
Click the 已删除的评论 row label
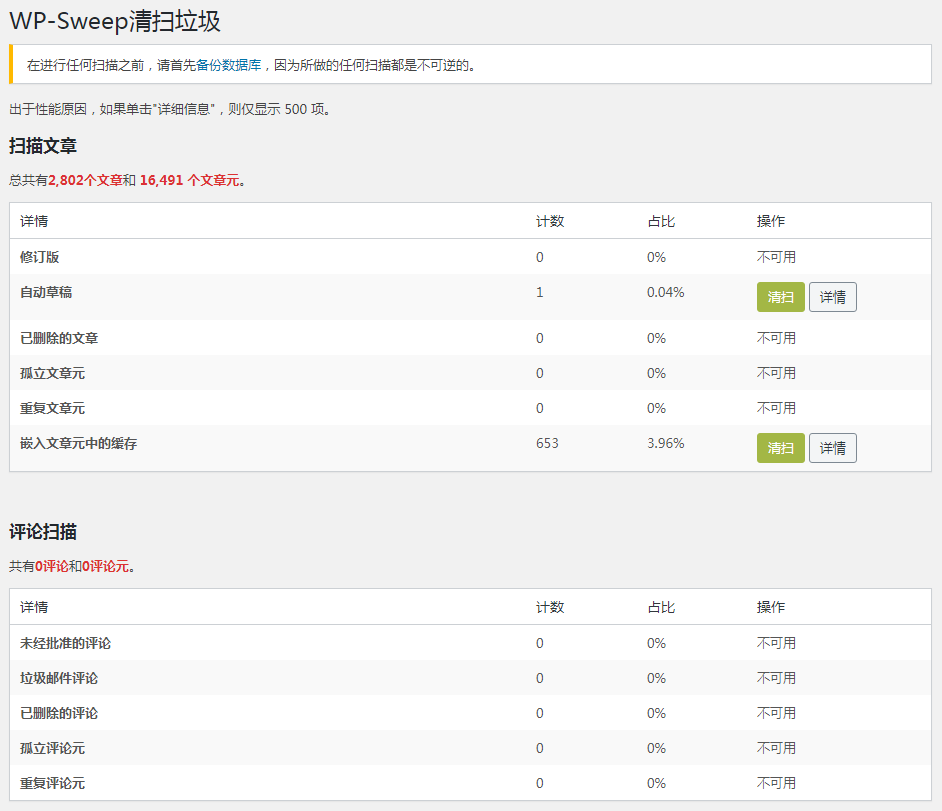(59, 713)
